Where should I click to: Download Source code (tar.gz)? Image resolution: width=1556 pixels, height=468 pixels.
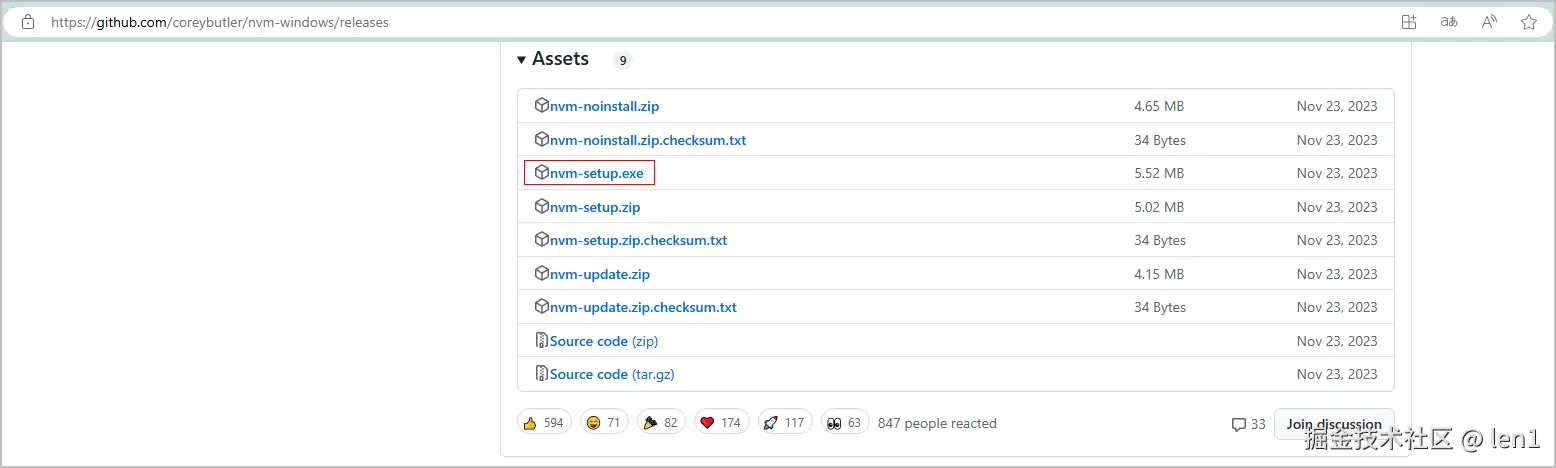click(613, 374)
